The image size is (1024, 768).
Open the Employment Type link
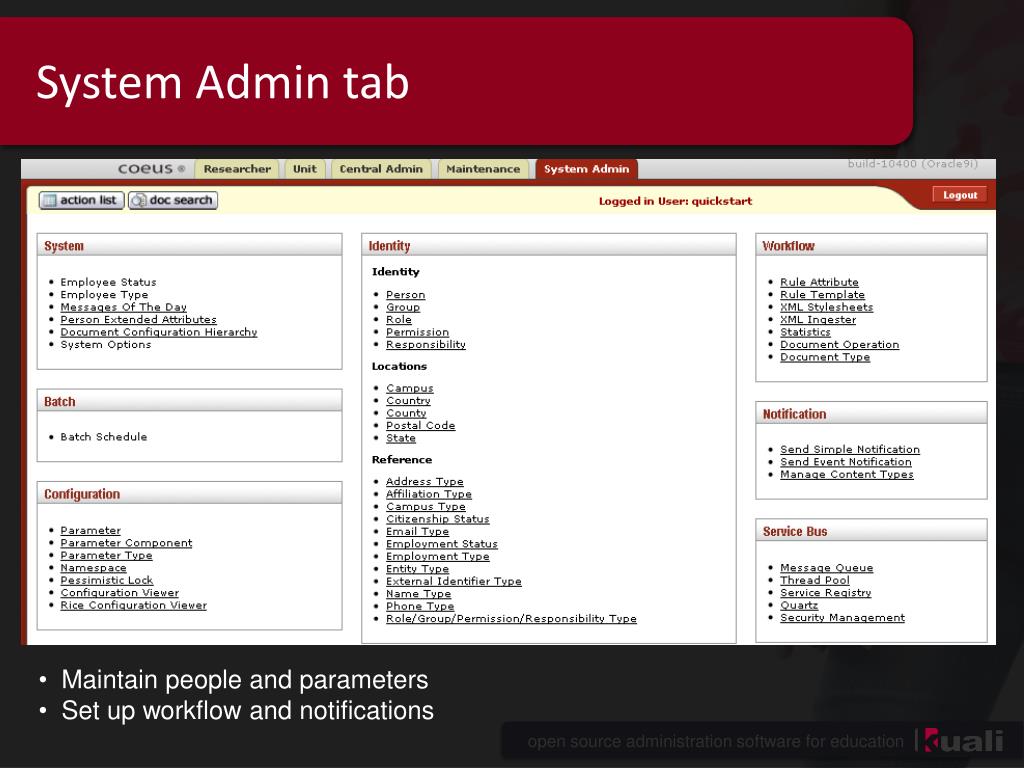438,556
